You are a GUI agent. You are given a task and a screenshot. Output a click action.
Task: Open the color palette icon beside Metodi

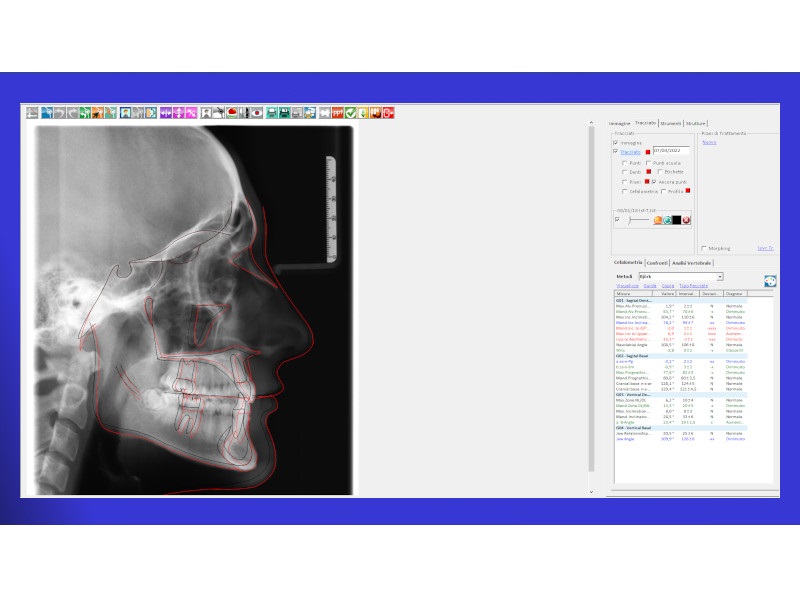coord(770,281)
